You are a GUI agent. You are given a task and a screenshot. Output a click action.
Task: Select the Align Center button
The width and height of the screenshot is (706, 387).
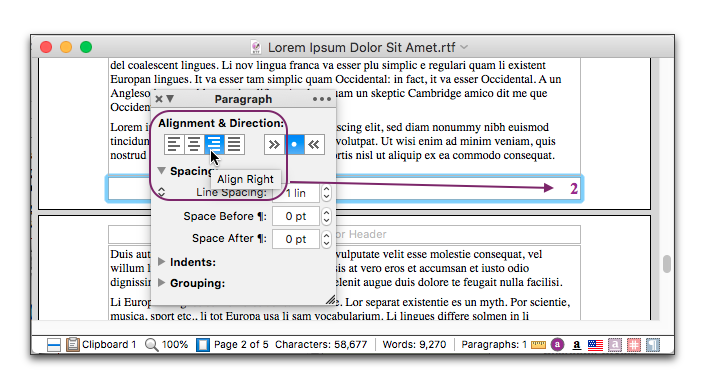coord(194,144)
